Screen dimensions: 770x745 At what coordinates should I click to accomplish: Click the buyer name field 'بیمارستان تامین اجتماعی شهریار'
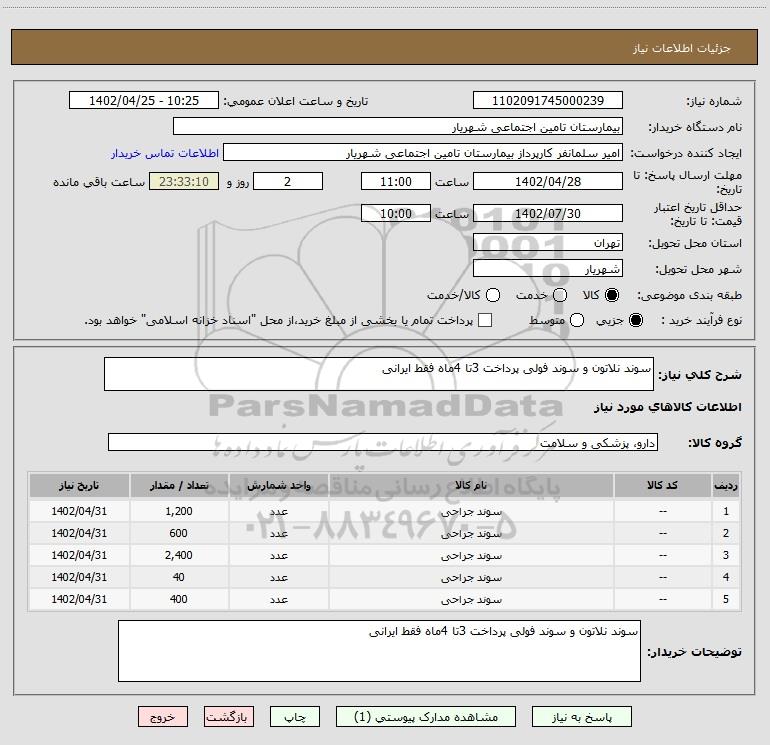[x=398, y=126]
